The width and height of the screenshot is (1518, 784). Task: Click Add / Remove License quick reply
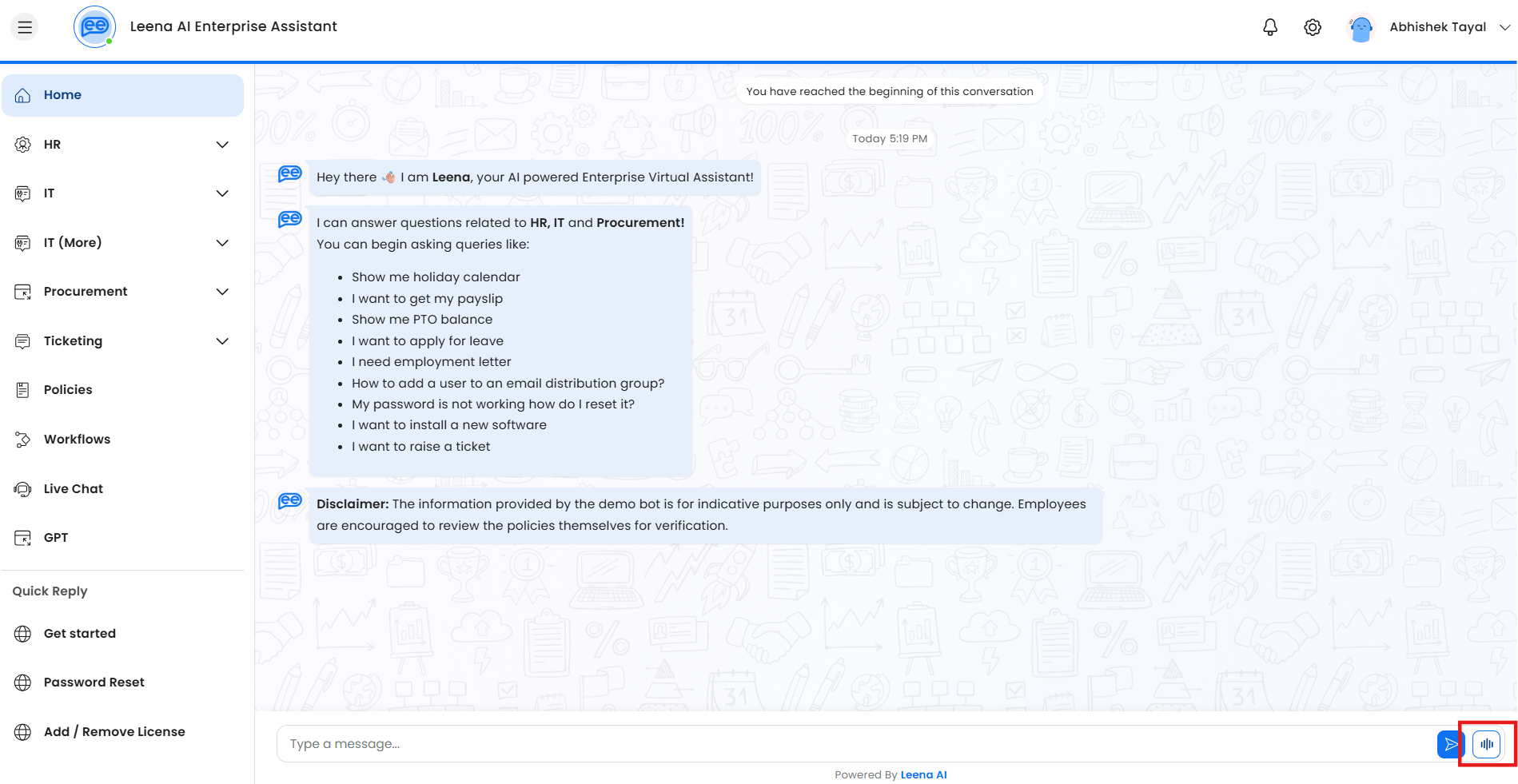pyautogui.click(x=122, y=732)
